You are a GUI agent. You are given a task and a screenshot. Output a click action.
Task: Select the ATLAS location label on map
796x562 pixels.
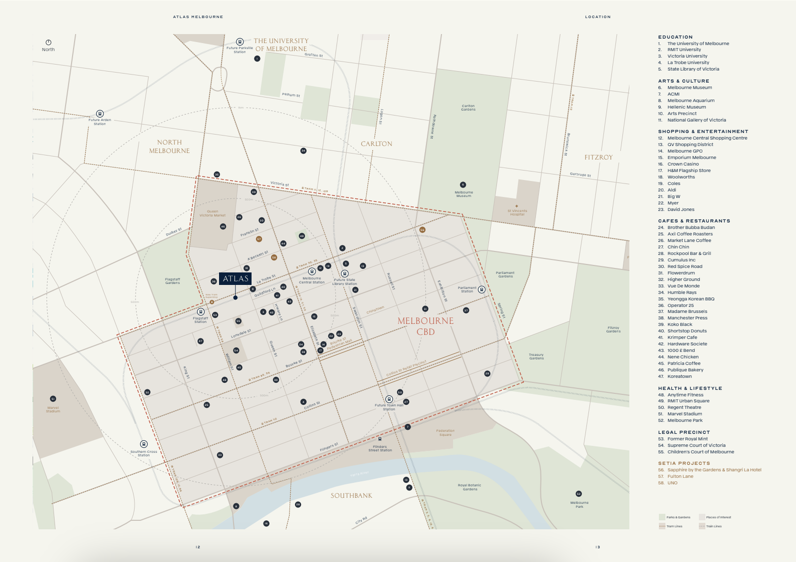click(x=235, y=279)
